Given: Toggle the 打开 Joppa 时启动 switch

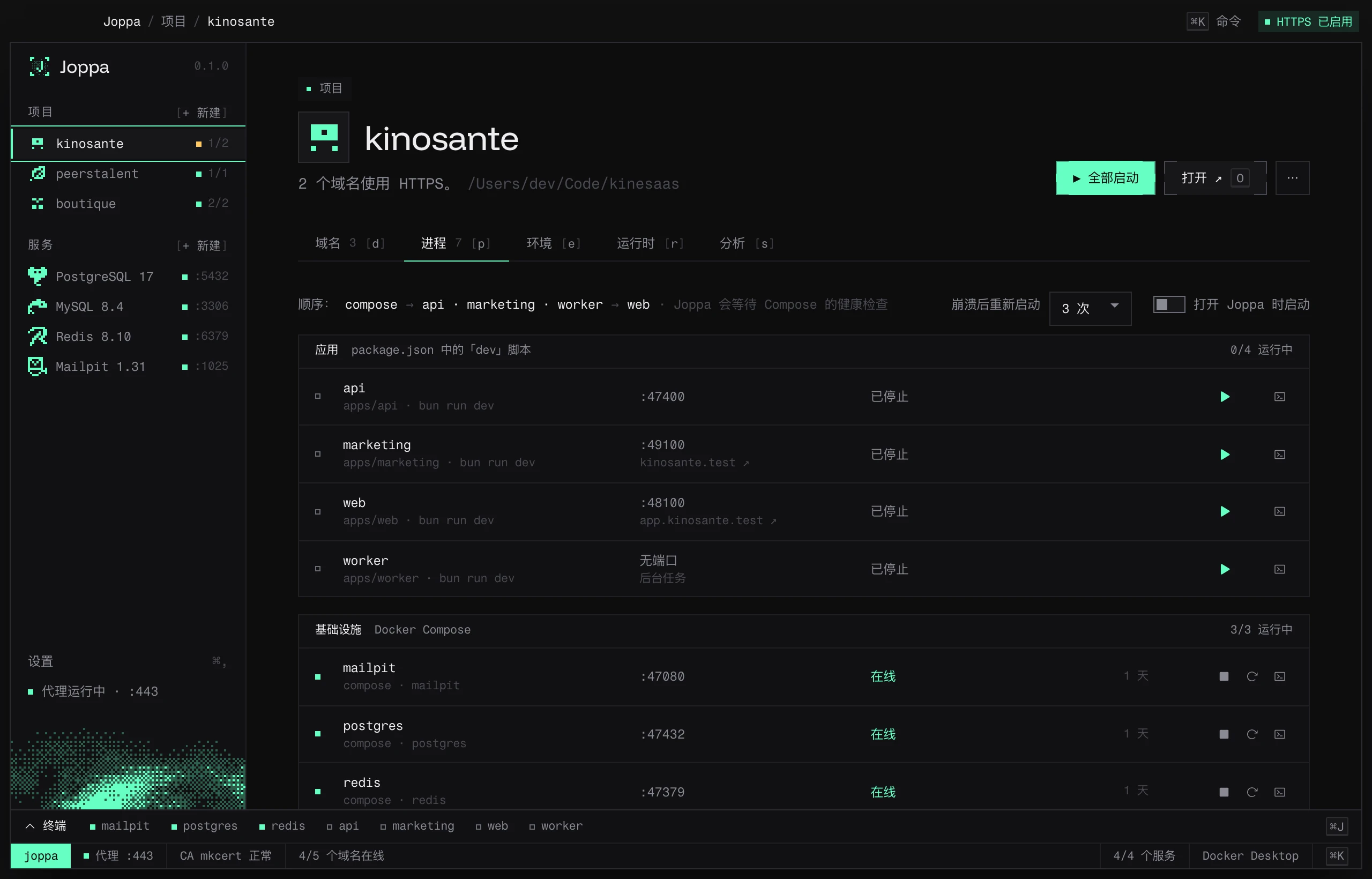Looking at the screenshot, I should point(1169,304).
